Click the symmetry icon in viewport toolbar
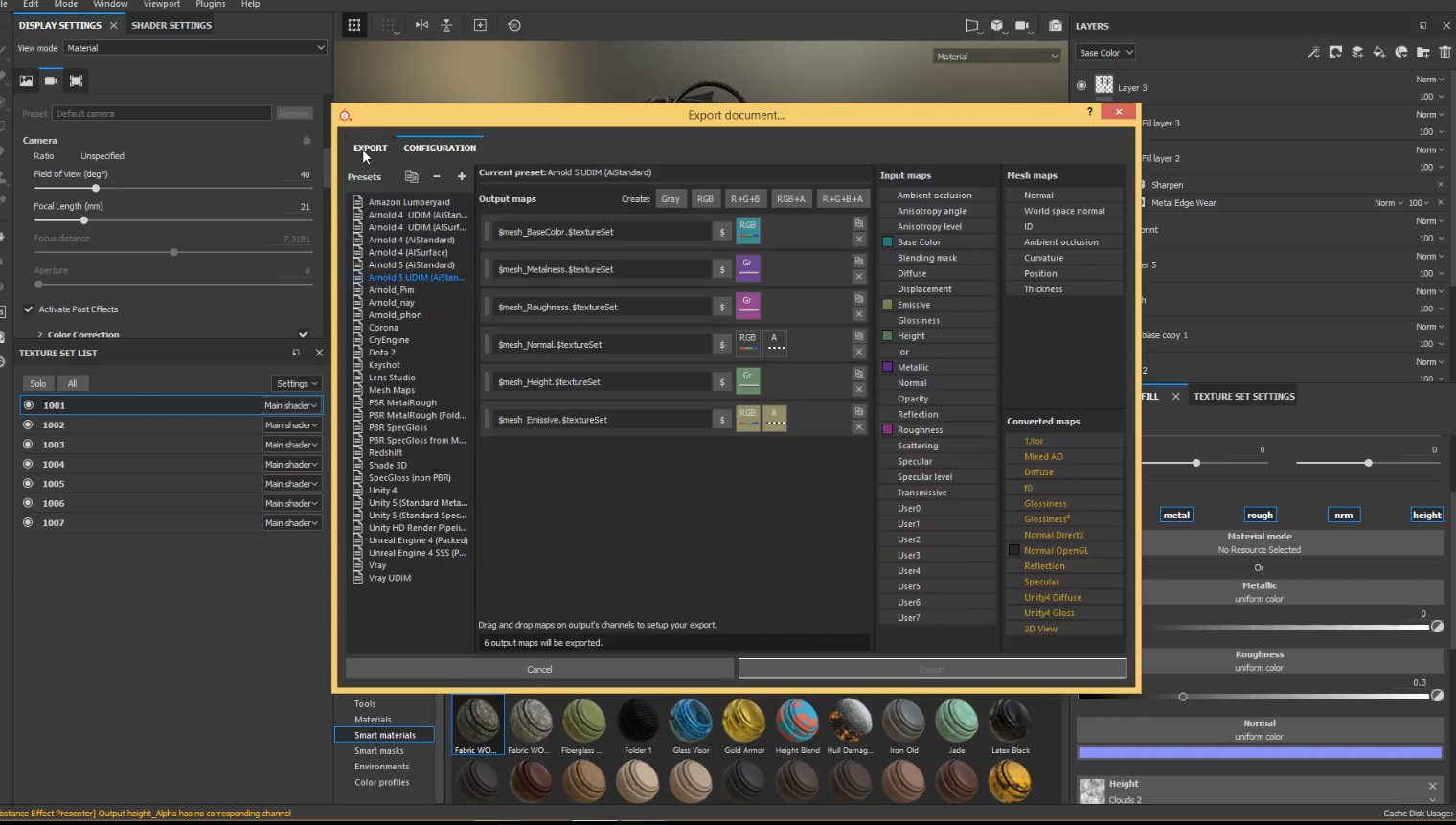1456x825 pixels. point(421,26)
